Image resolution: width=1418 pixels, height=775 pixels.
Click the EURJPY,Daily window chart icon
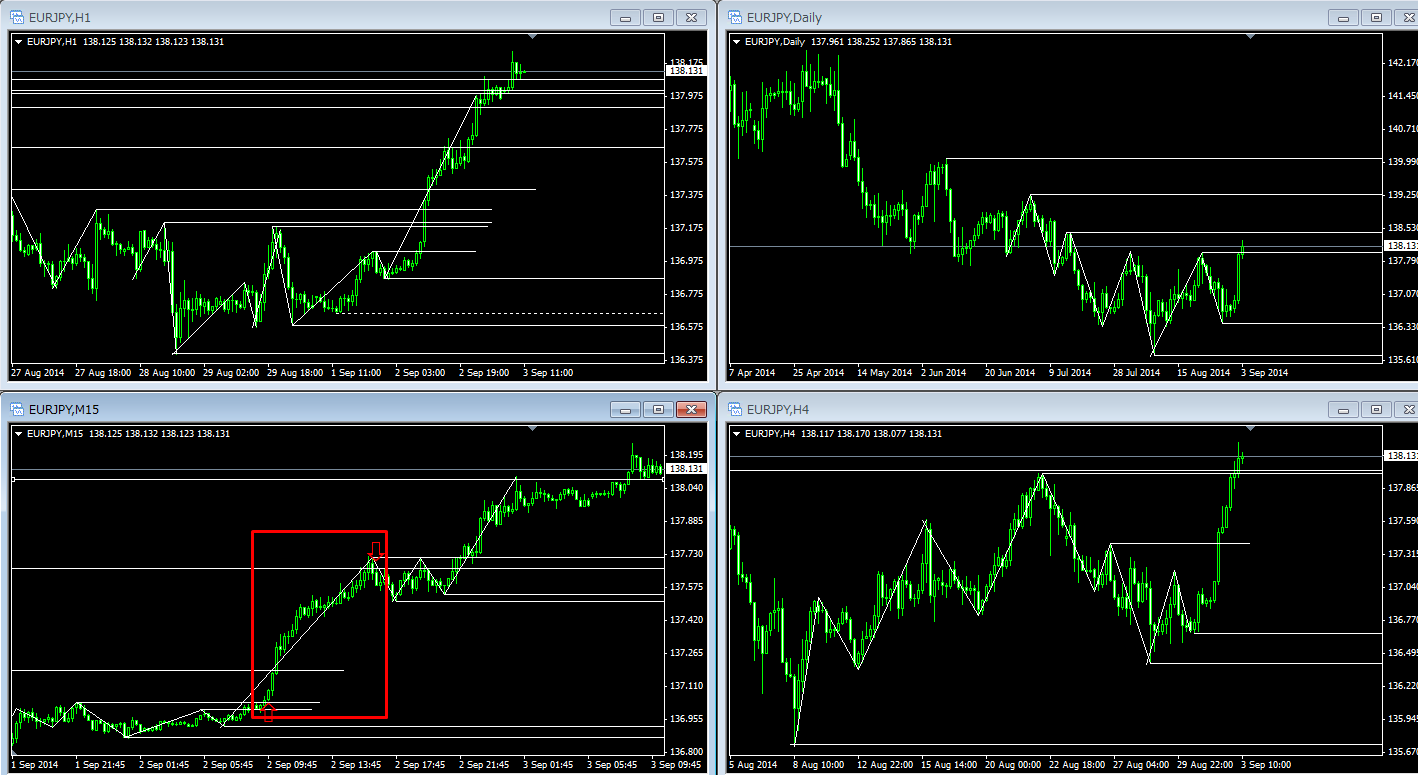(735, 17)
